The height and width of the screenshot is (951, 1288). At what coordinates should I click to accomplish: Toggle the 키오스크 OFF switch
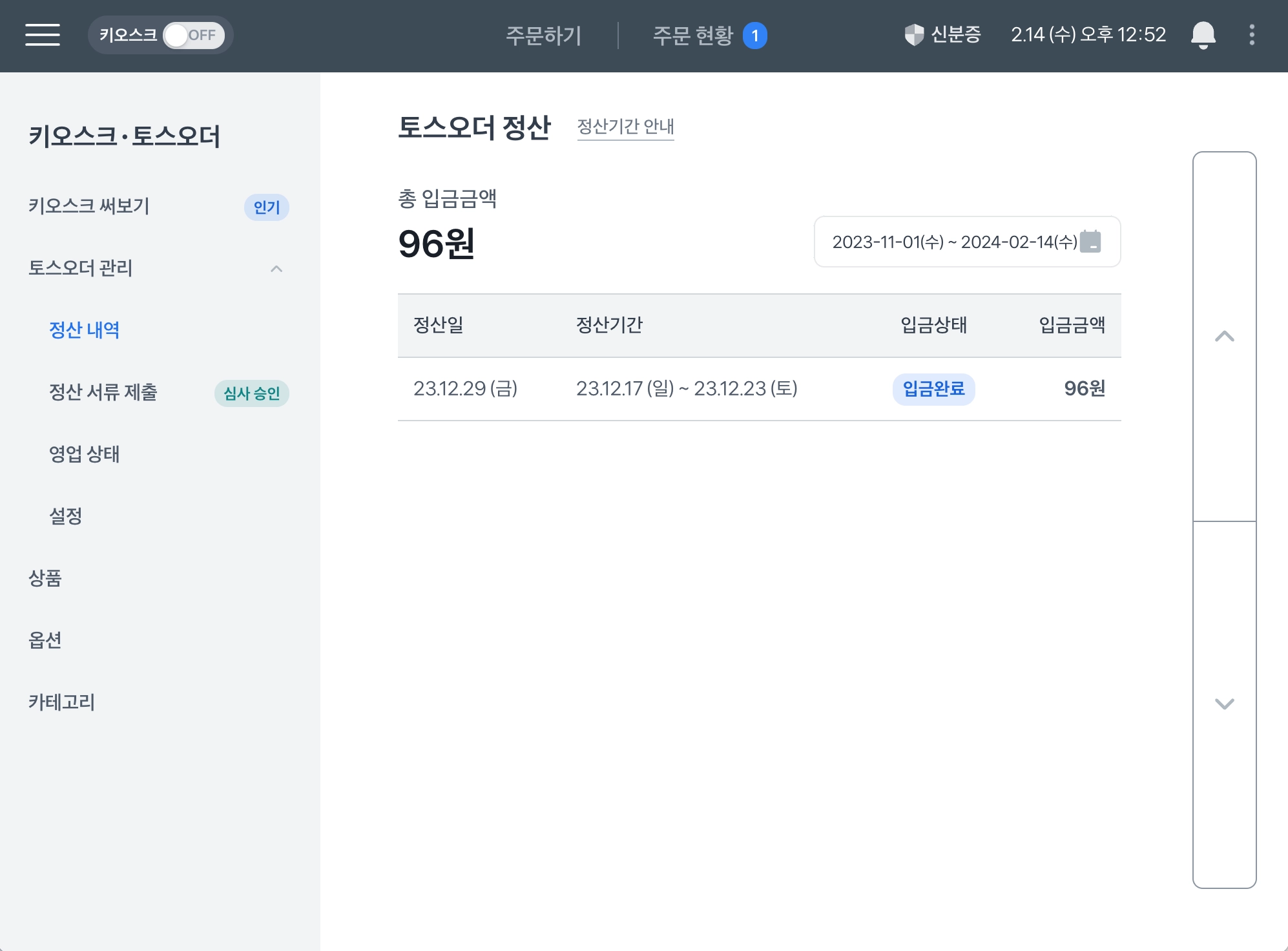pos(193,35)
